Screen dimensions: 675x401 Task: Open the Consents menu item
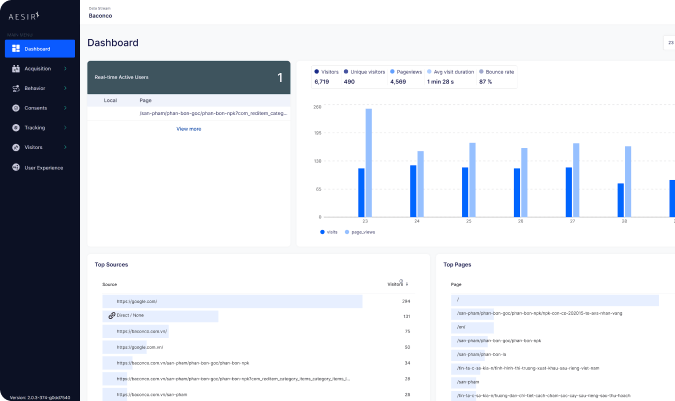tap(36, 108)
